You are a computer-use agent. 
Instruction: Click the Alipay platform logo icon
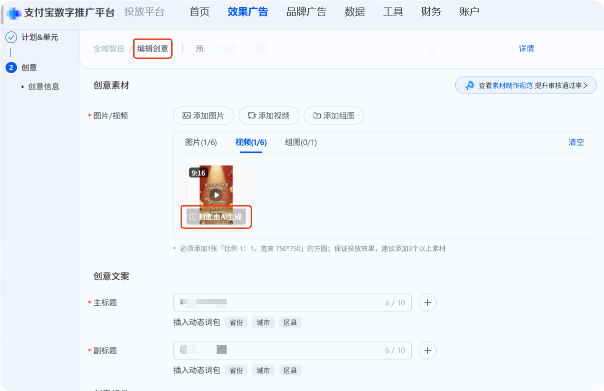click(x=13, y=13)
